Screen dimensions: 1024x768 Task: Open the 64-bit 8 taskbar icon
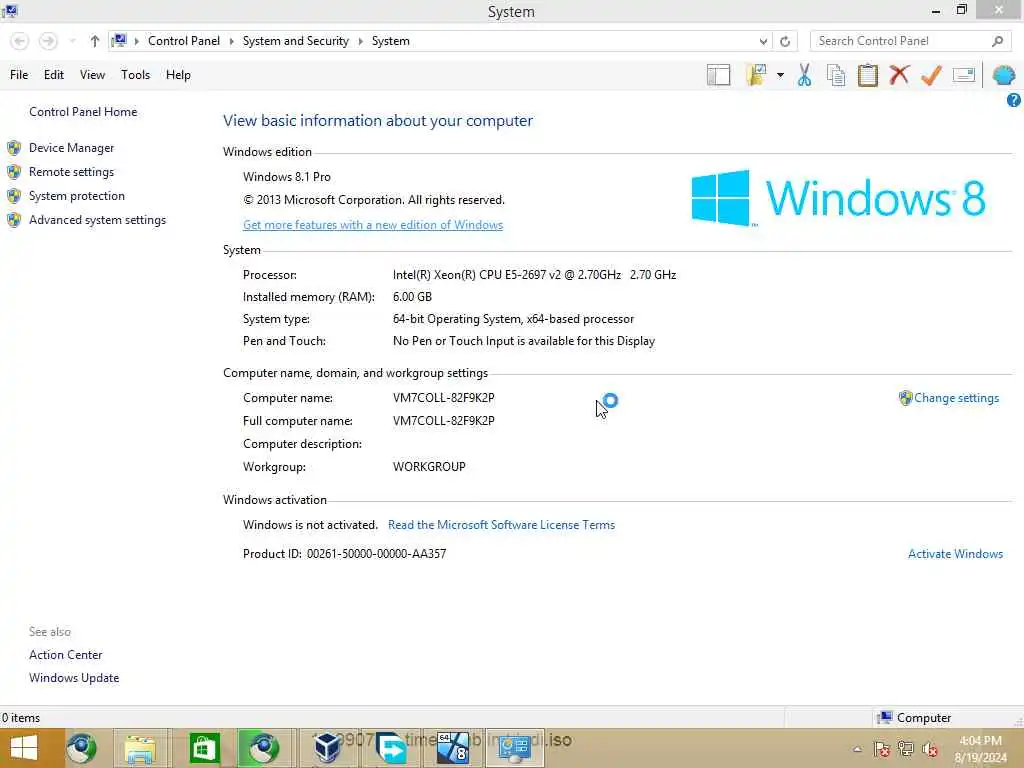click(453, 748)
